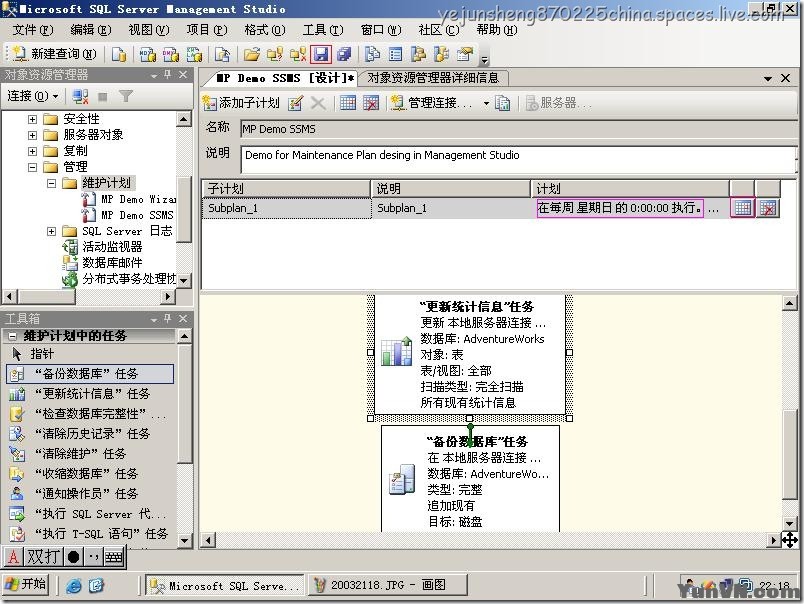This screenshot has height=604, width=804.
Task: Select “执行 T-SQL 语句” task in toolbox
Action: (x=89, y=534)
